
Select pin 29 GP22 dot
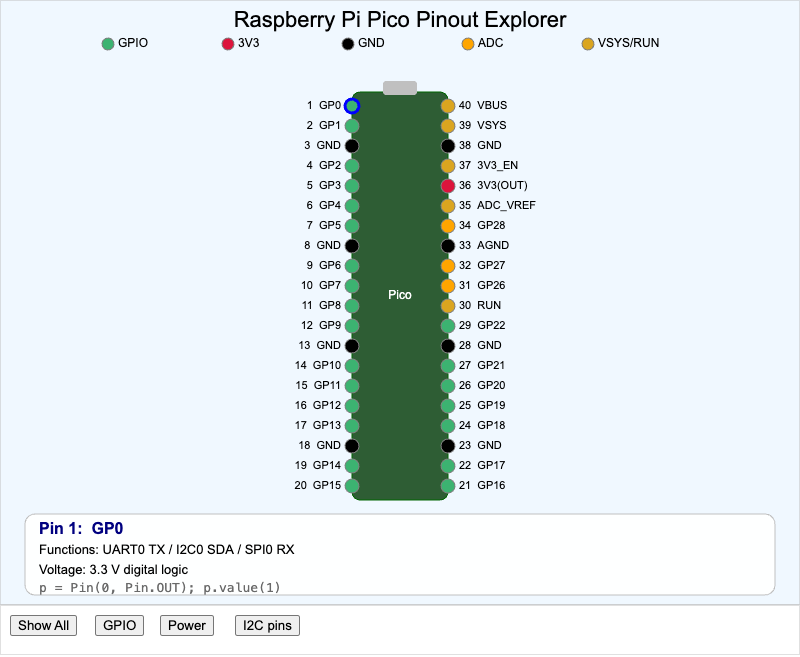click(448, 326)
